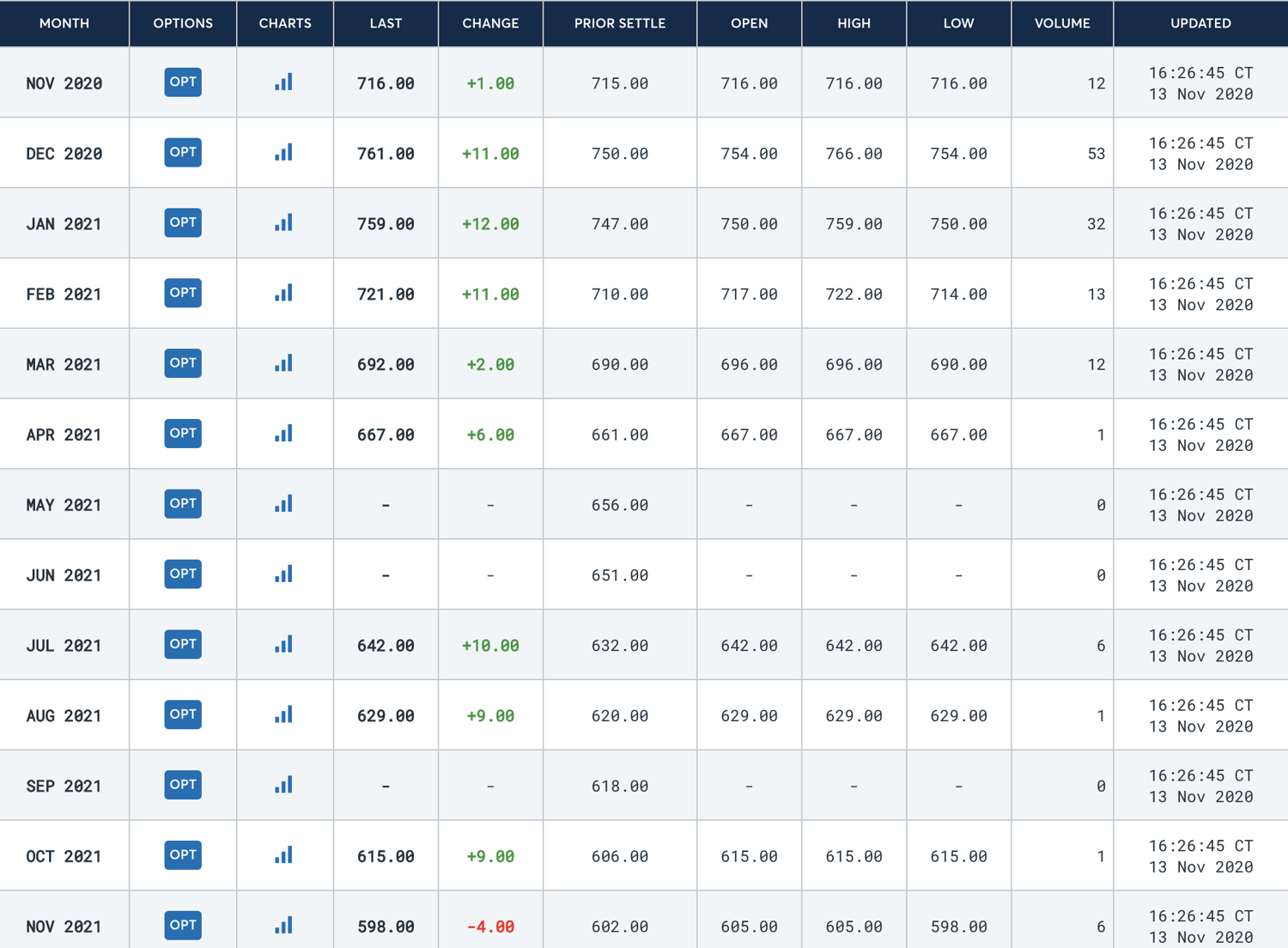Select the chart icon beside JAN 2021
The height and width of the screenshot is (948, 1288).
tap(284, 222)
